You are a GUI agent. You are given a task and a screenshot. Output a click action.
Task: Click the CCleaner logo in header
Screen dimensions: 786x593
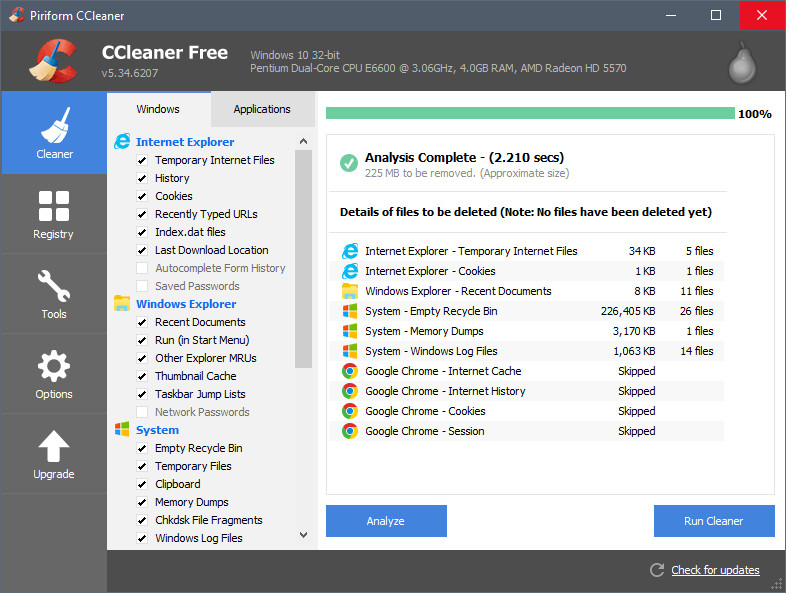(55, 60)
